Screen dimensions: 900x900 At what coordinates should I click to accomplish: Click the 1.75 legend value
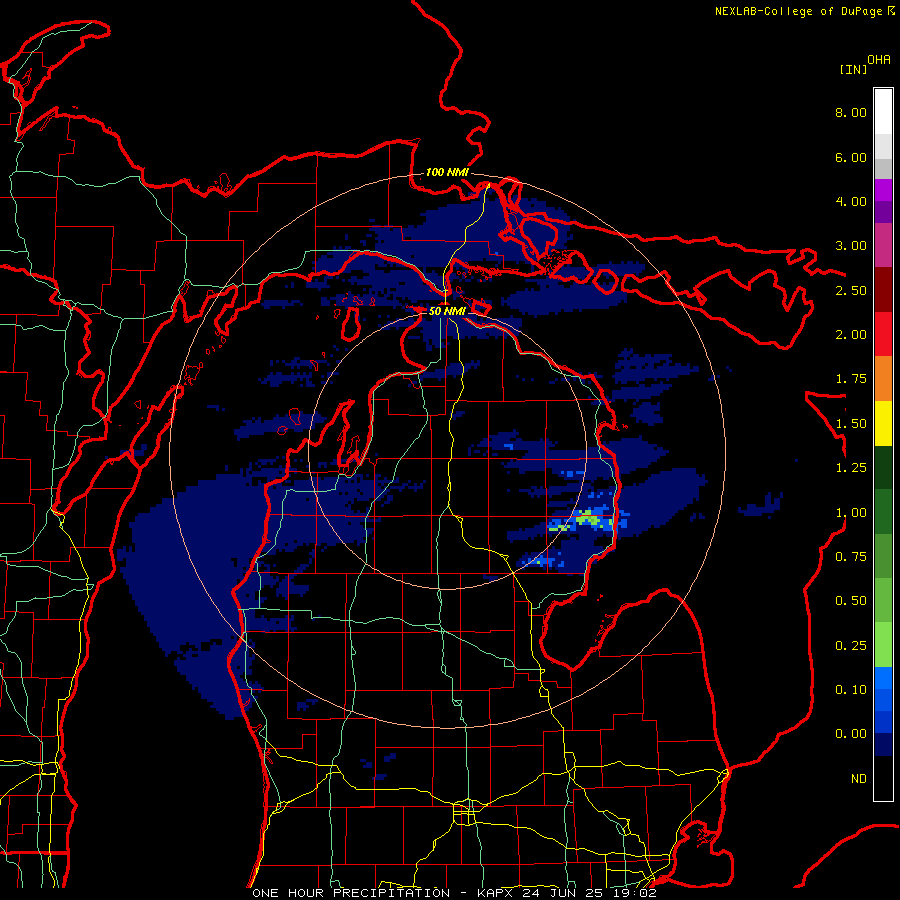(x=851, y=379)
